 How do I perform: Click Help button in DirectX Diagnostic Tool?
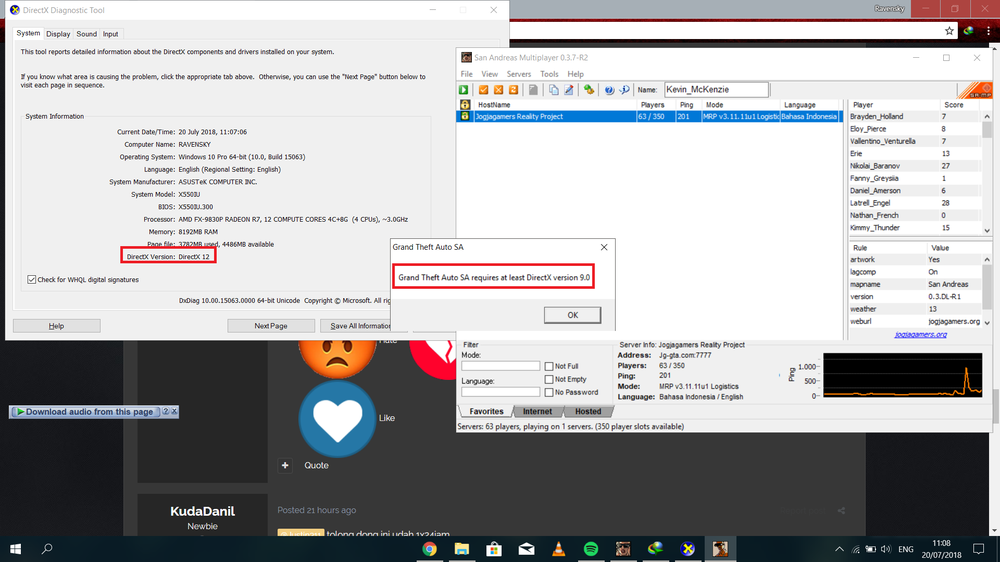click(56, 326)
